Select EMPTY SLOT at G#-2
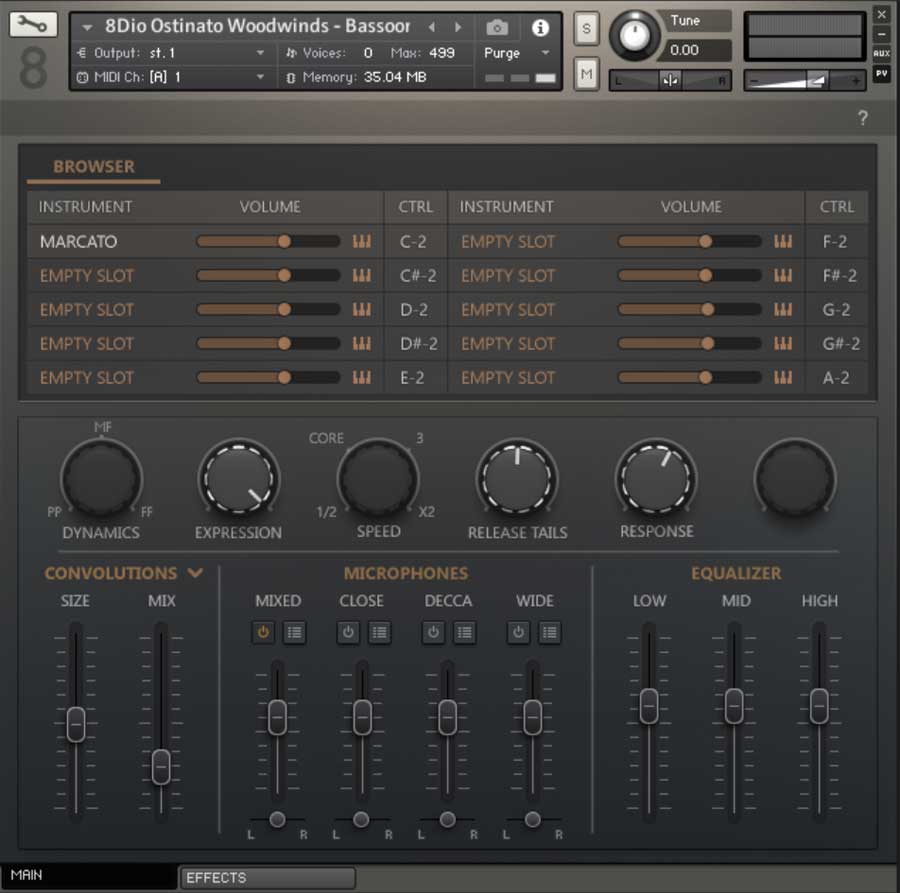Screen dimensions: 900x893 tap(508, 344)
